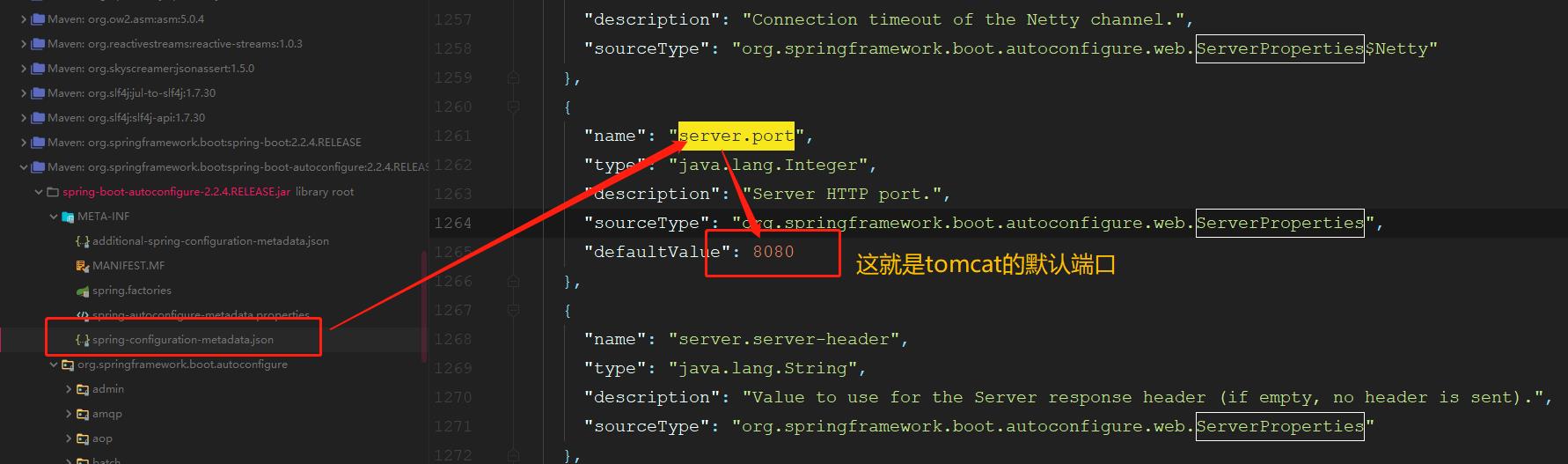
Task: Expand the Maven reactive-streams:1.0.3 library node
Action: point(24,43)
